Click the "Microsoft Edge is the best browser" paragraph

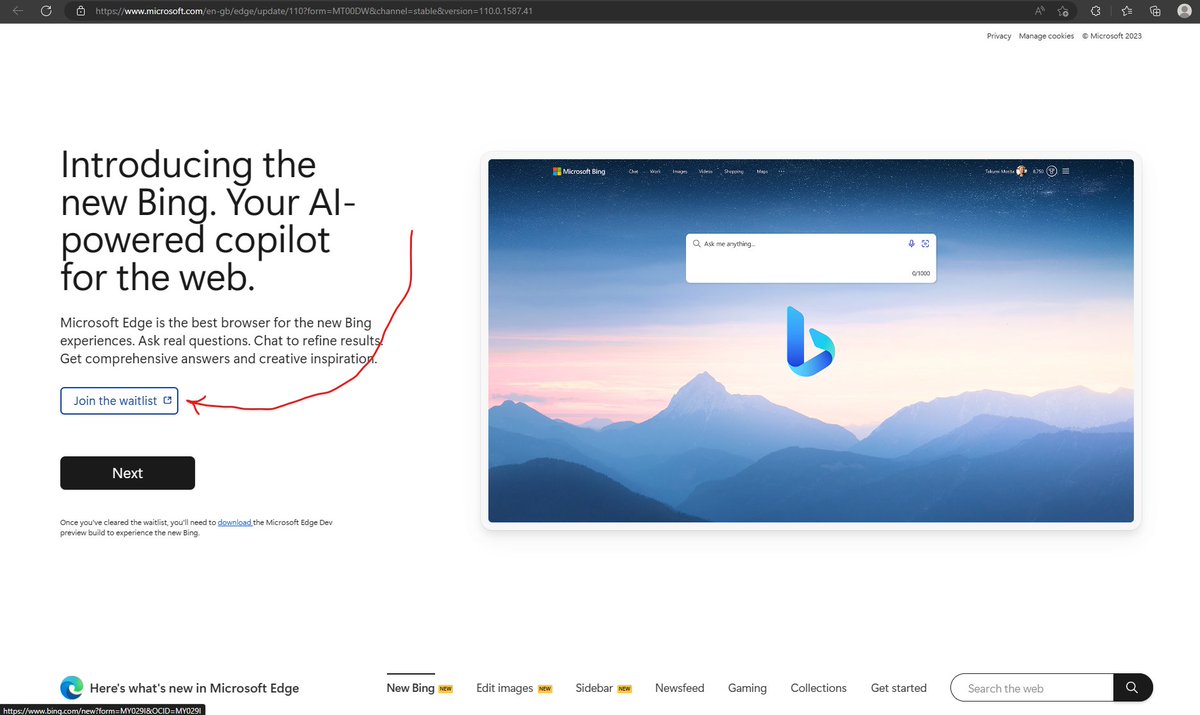pyautogui.click(x=219, y=340)
